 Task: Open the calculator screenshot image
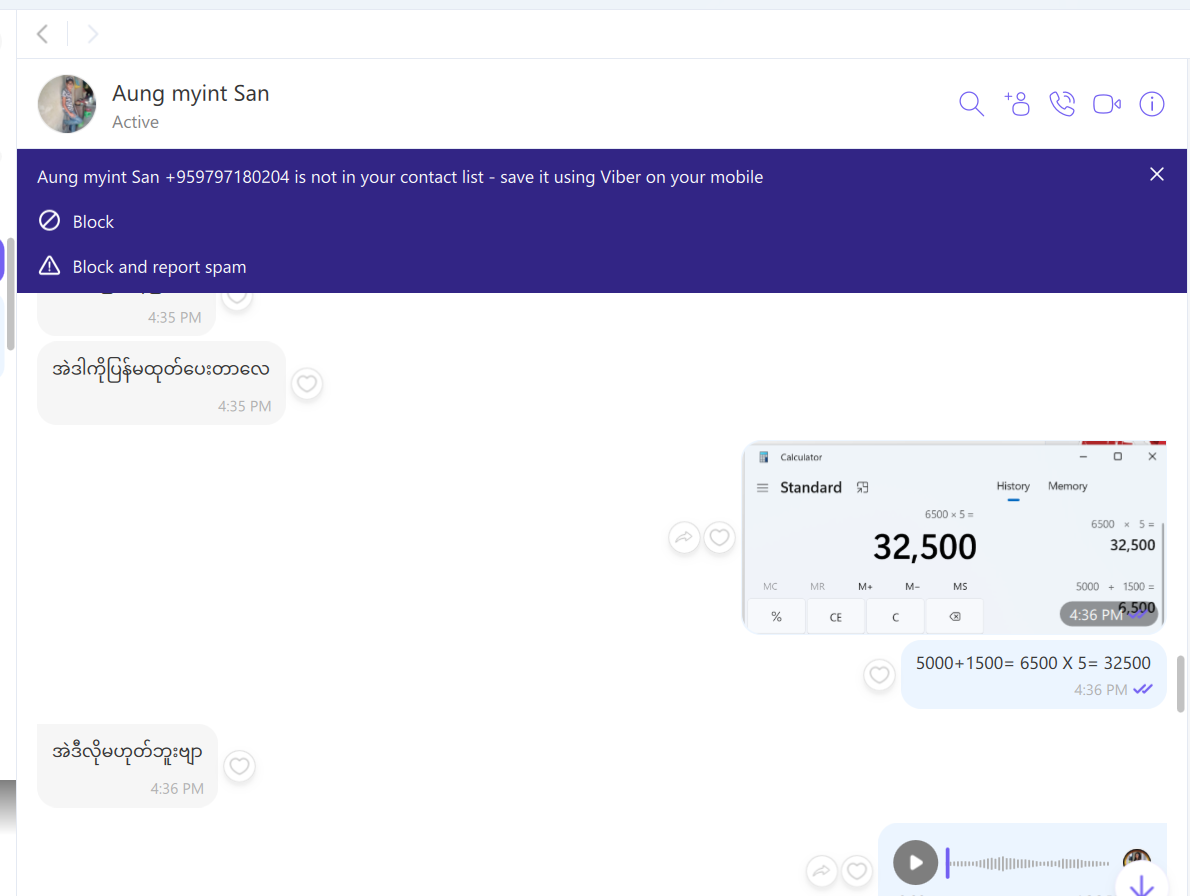[x=954, y=538]
